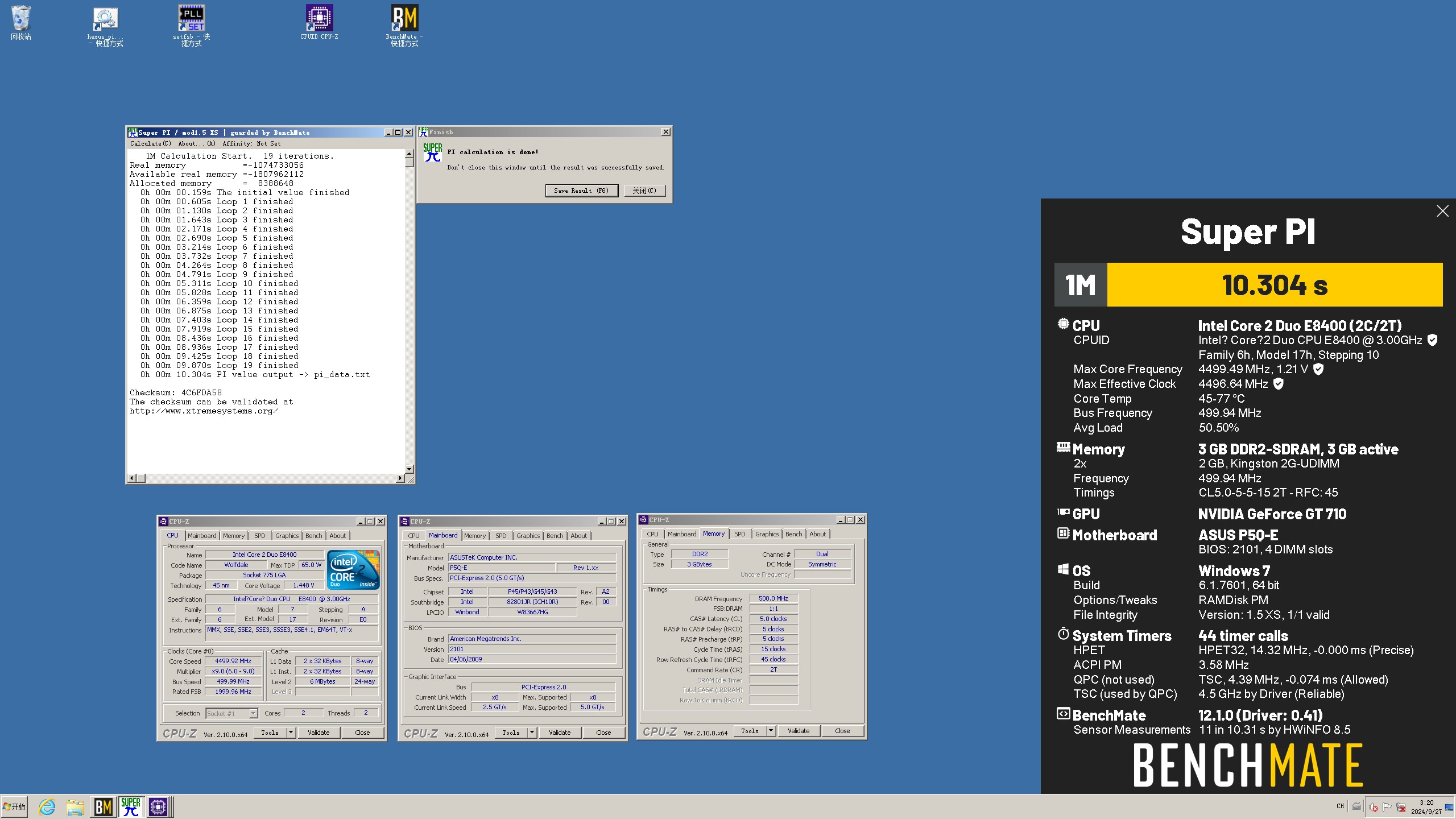The image size is (1456, 819).
Task: Switch to CPU-Z in the taskbar
Action: 158,806
